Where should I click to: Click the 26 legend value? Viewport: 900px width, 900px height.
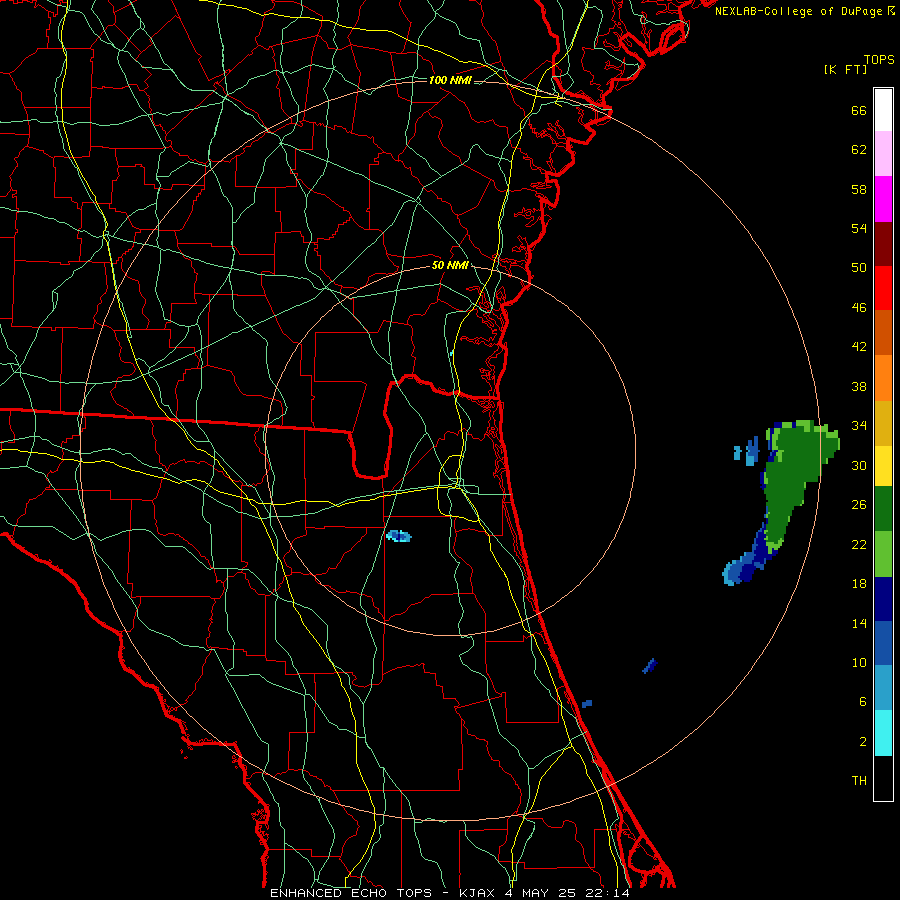click(x=859, y=505)
